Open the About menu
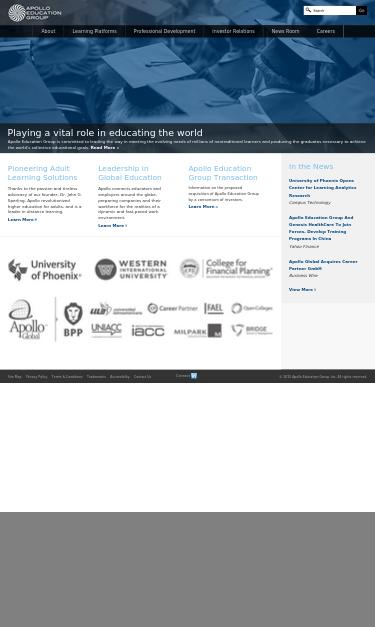 (x=48, y=31)
